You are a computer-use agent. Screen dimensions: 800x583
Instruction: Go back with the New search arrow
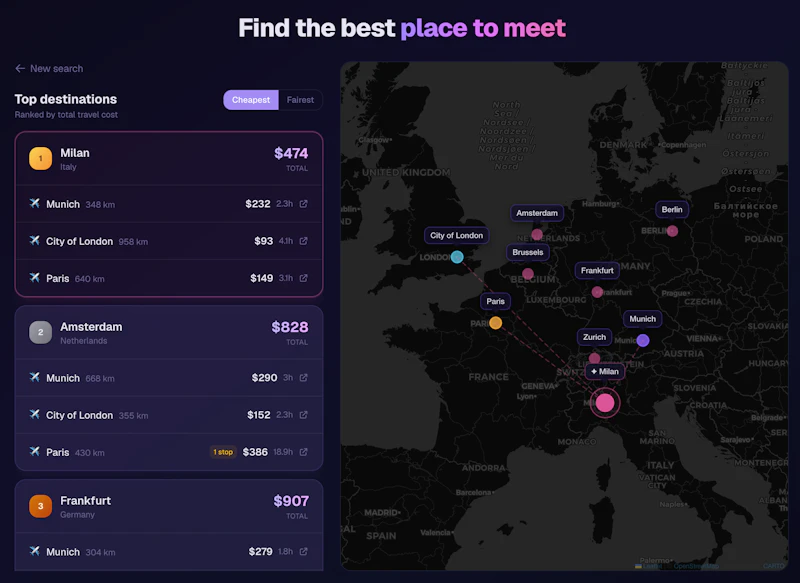(x=20, y=68)
